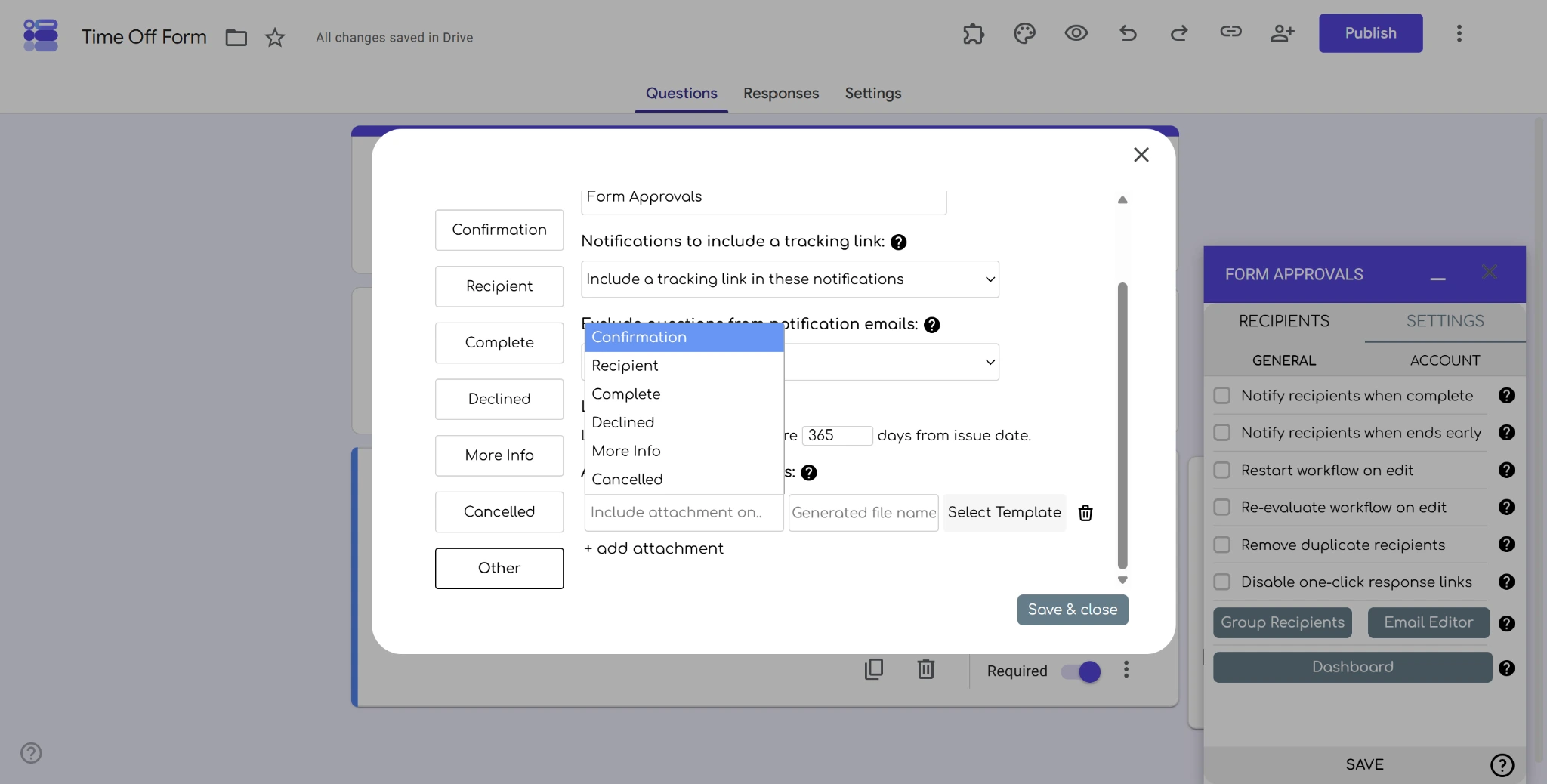Click the dialog's vertical scrollbar
Image resolution: width=1547 pixels, height=784 pixels.
[1122, 426]
